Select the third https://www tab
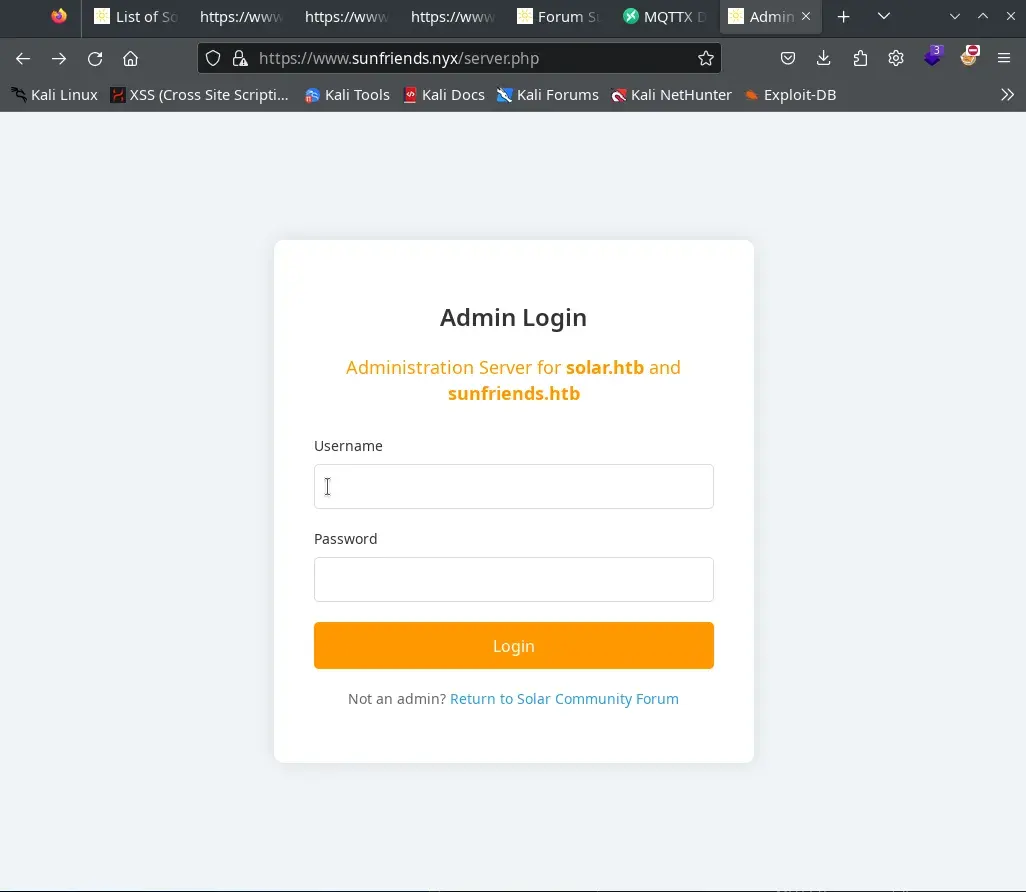This screenshot has width=1026, height=892. pos(453,17)
